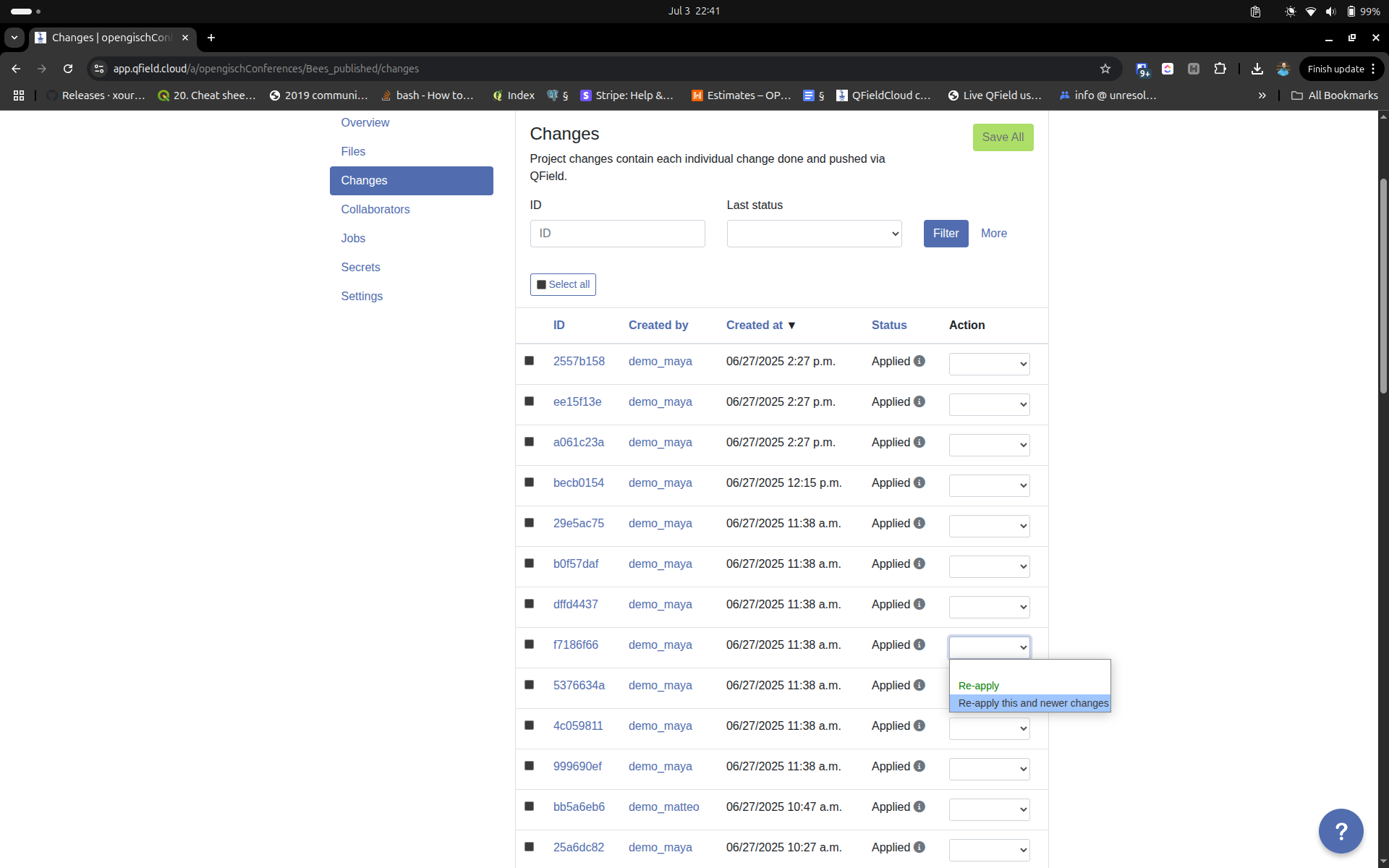Open the browser extensions puzzle icon
Screen dimensions: 1389x868
[x=1220, y=69]
